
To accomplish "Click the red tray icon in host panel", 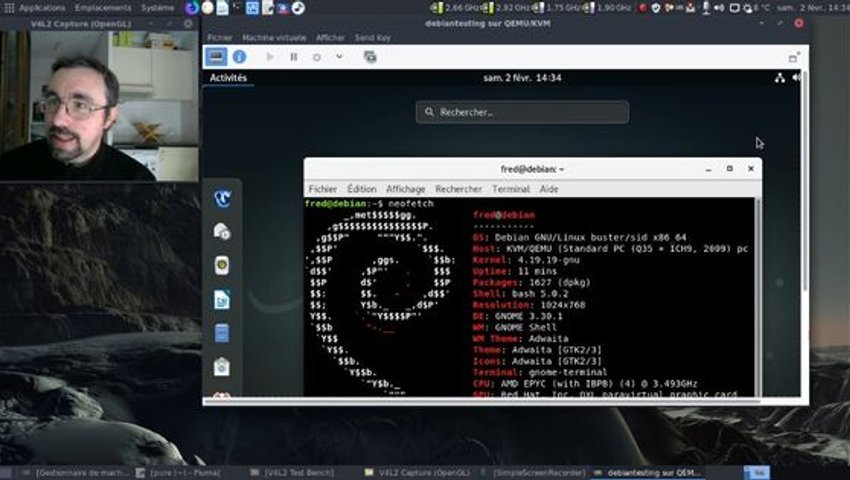I will [x=643, y=8].
